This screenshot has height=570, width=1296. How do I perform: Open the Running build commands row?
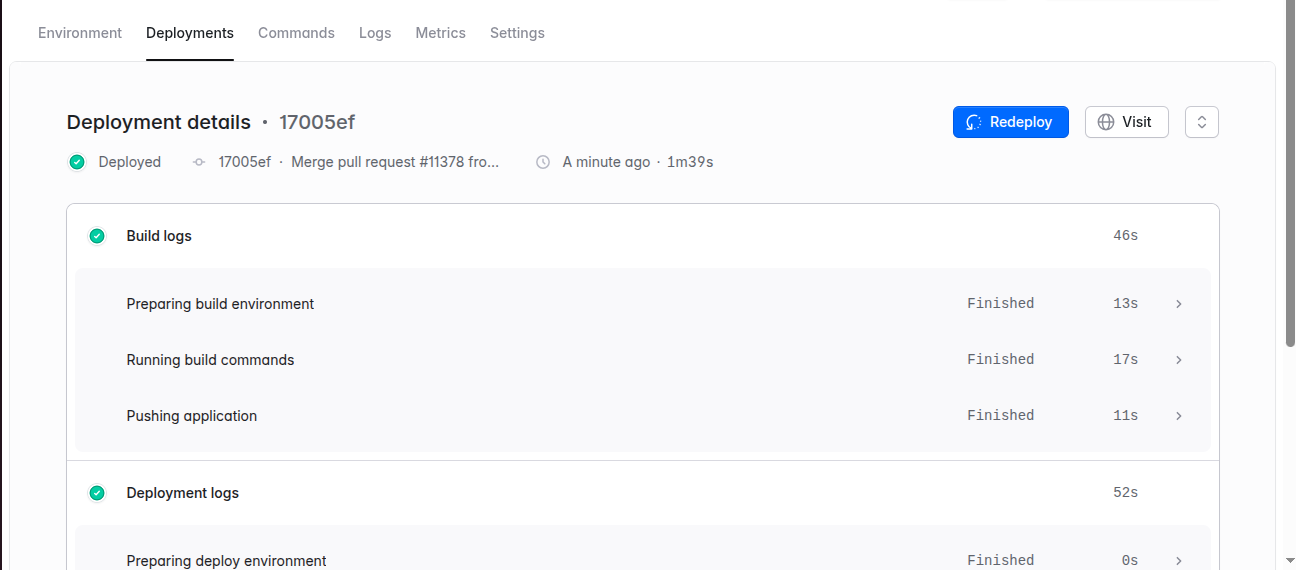(643, 360)
